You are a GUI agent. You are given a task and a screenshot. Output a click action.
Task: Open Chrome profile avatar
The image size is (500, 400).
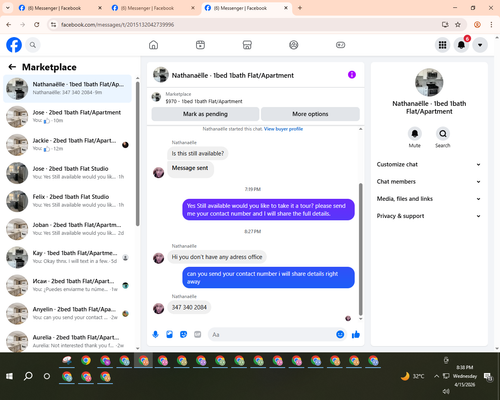[477, 25]
